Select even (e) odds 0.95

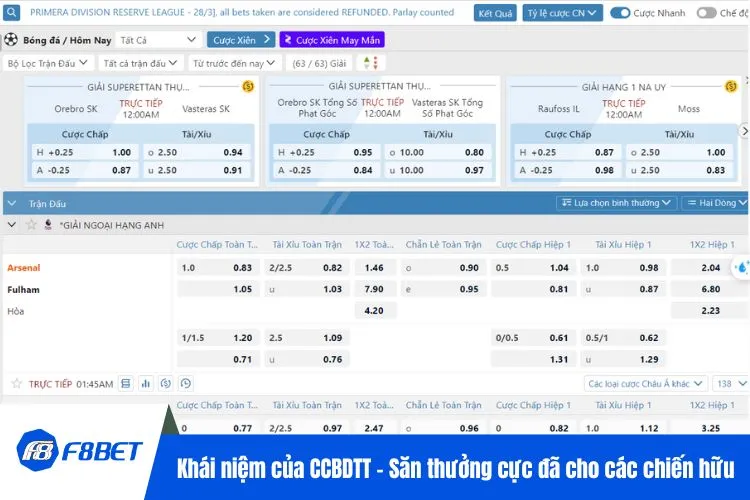tap(442, 289)
